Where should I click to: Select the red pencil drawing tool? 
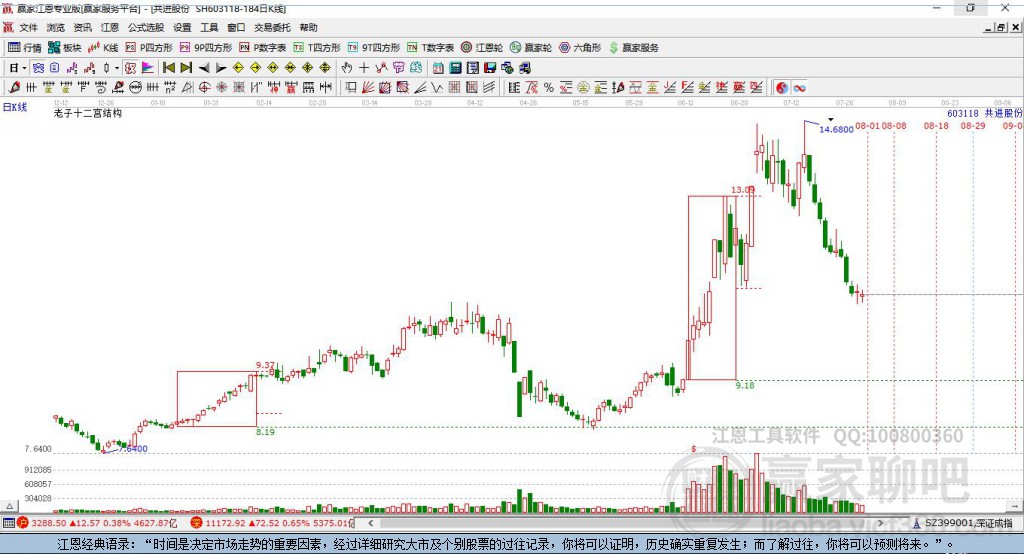[14, 88]
